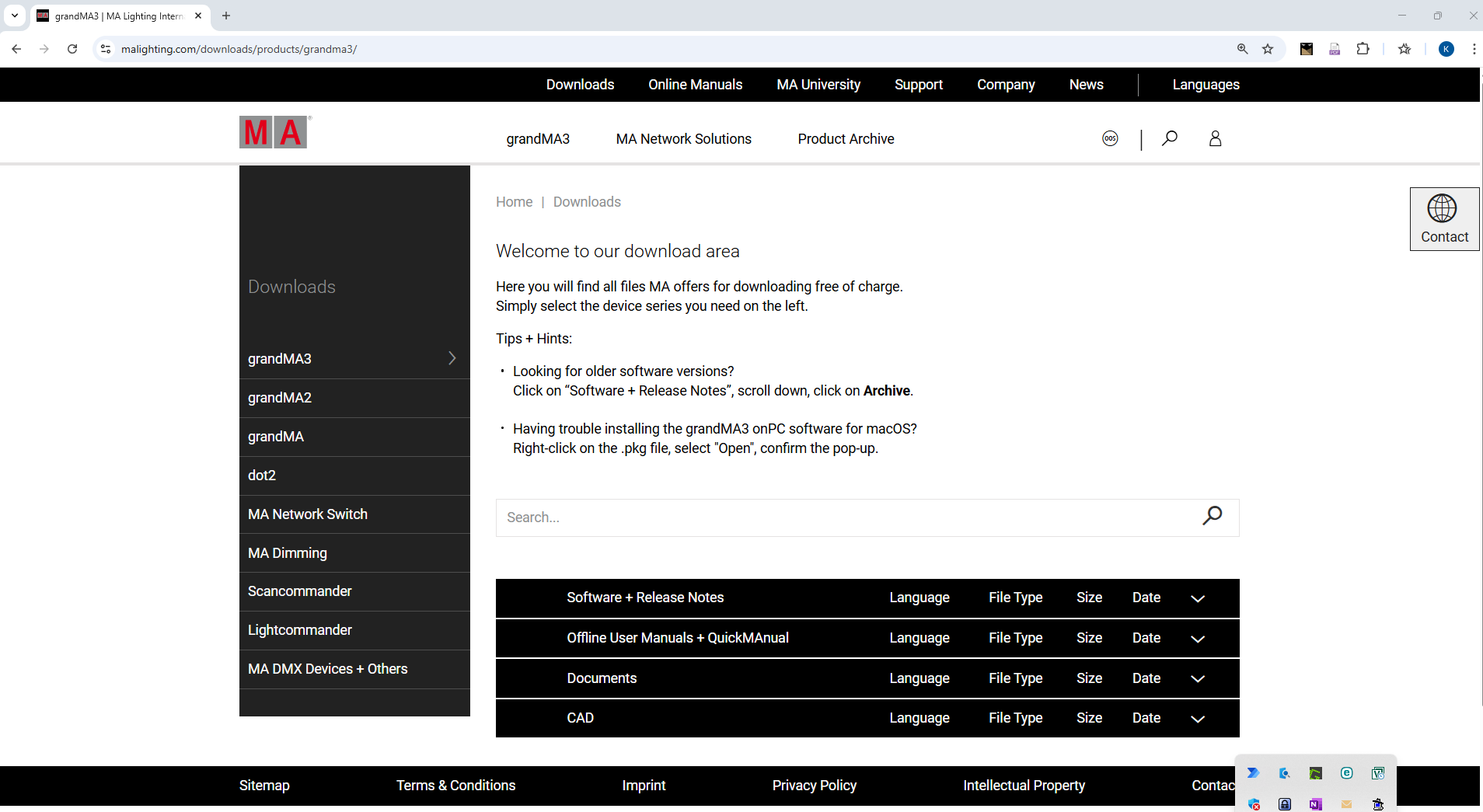Expand the Software + Release Notes section
1483x812 pixels.
click(1197, 598)
